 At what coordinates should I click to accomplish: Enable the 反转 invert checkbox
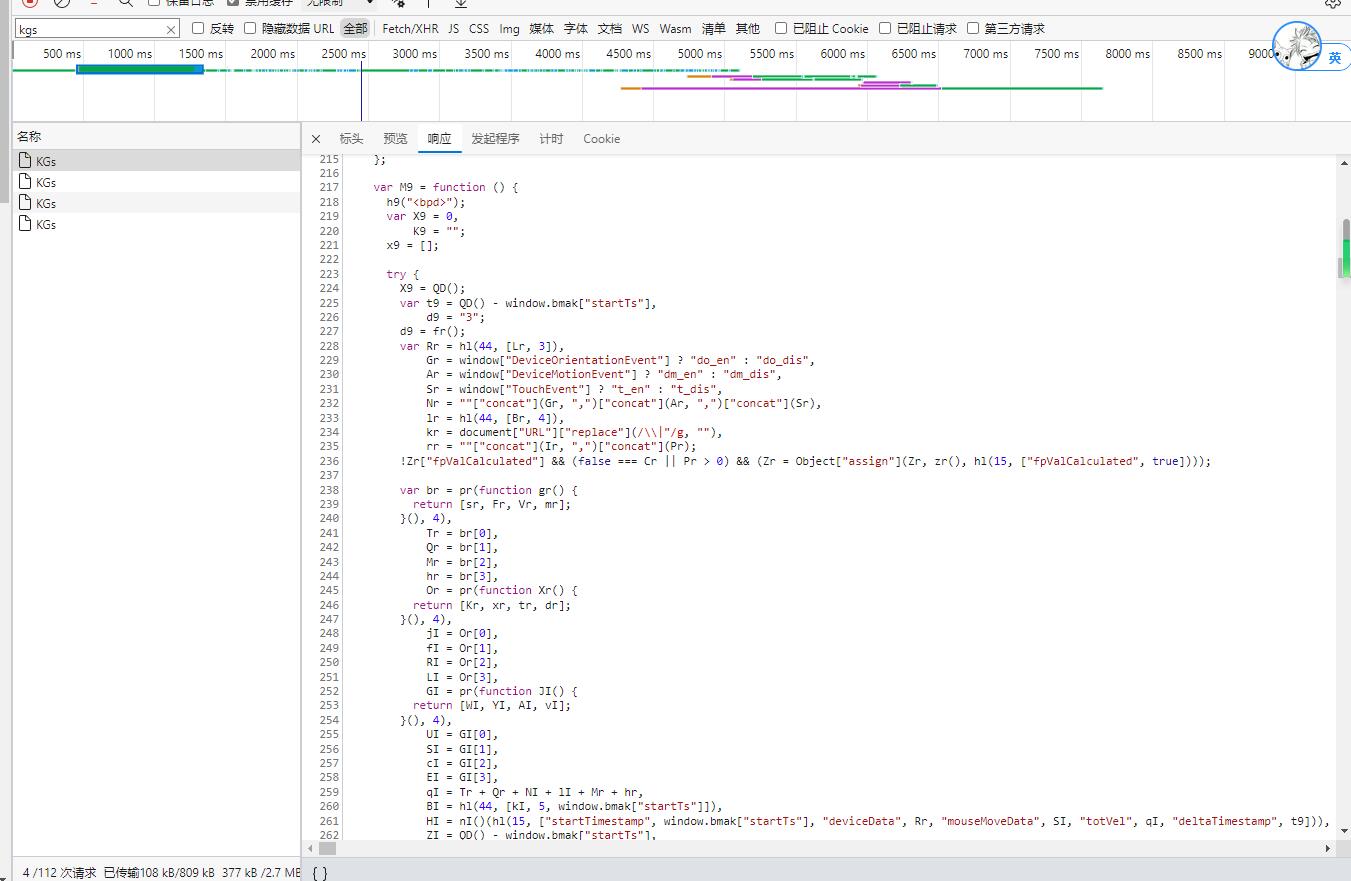(x=198, y=29)
